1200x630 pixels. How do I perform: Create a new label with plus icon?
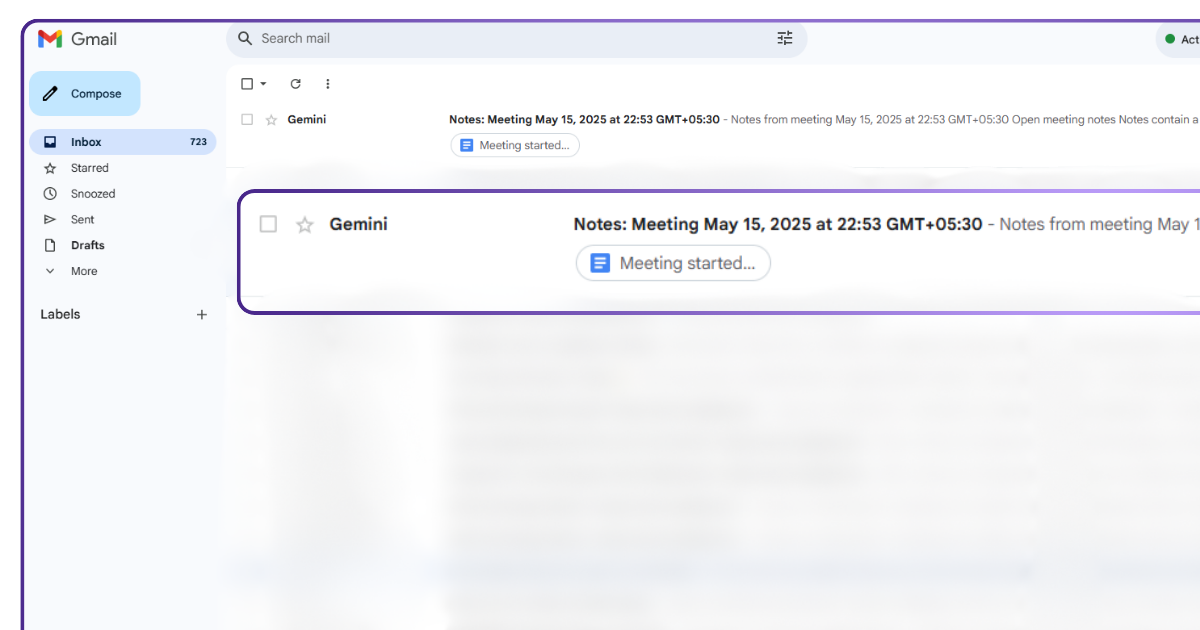pos(202,314)
